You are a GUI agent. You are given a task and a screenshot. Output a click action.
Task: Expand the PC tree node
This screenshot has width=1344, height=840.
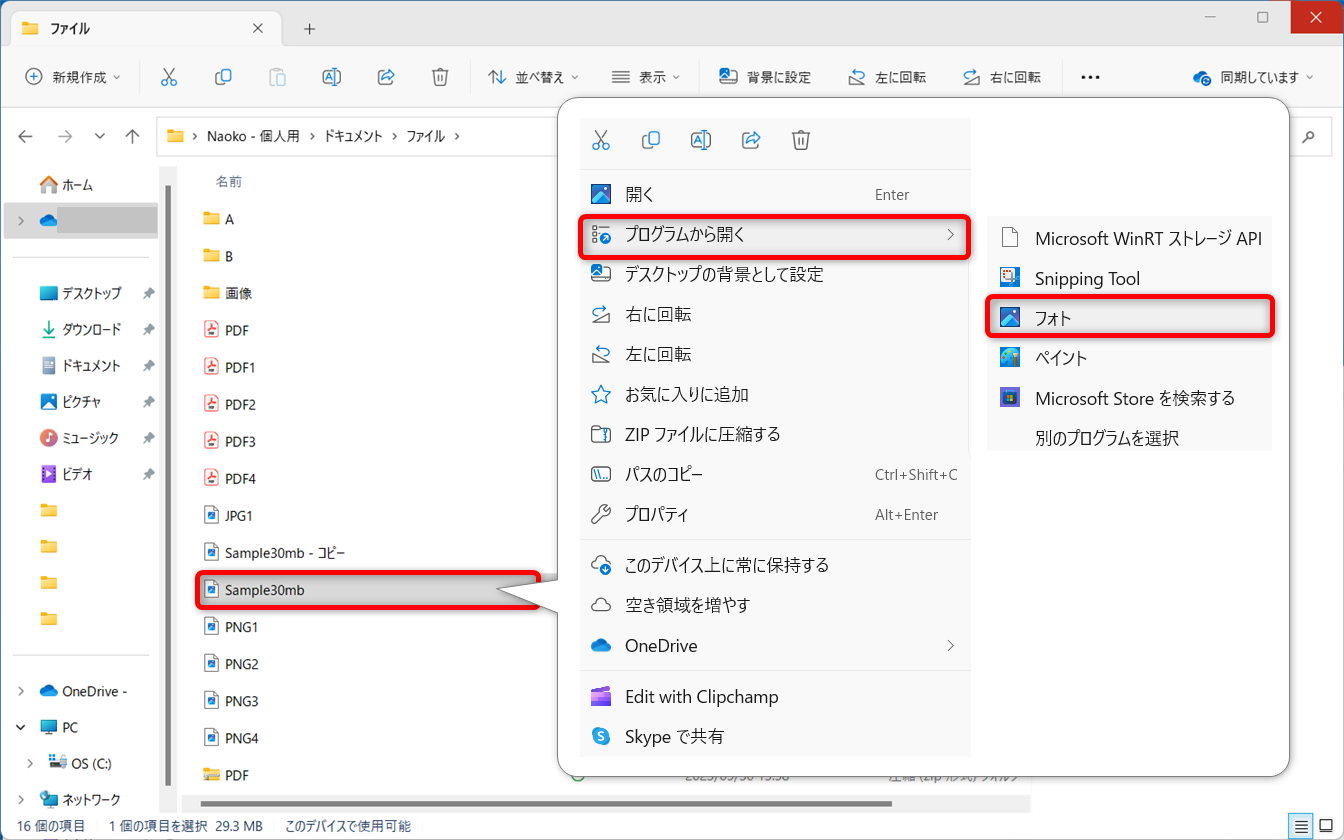pyautogui.click(x=21, y=727)
